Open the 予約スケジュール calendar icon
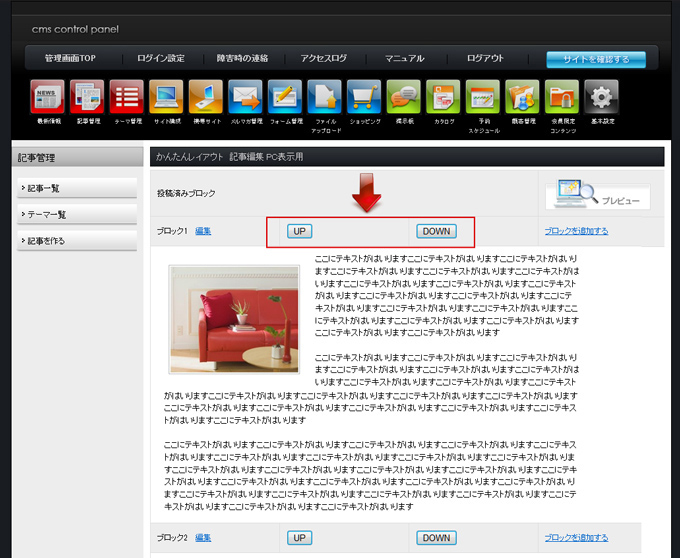The width and height of the screenshot is (680, 558). [x=483, y=98]
